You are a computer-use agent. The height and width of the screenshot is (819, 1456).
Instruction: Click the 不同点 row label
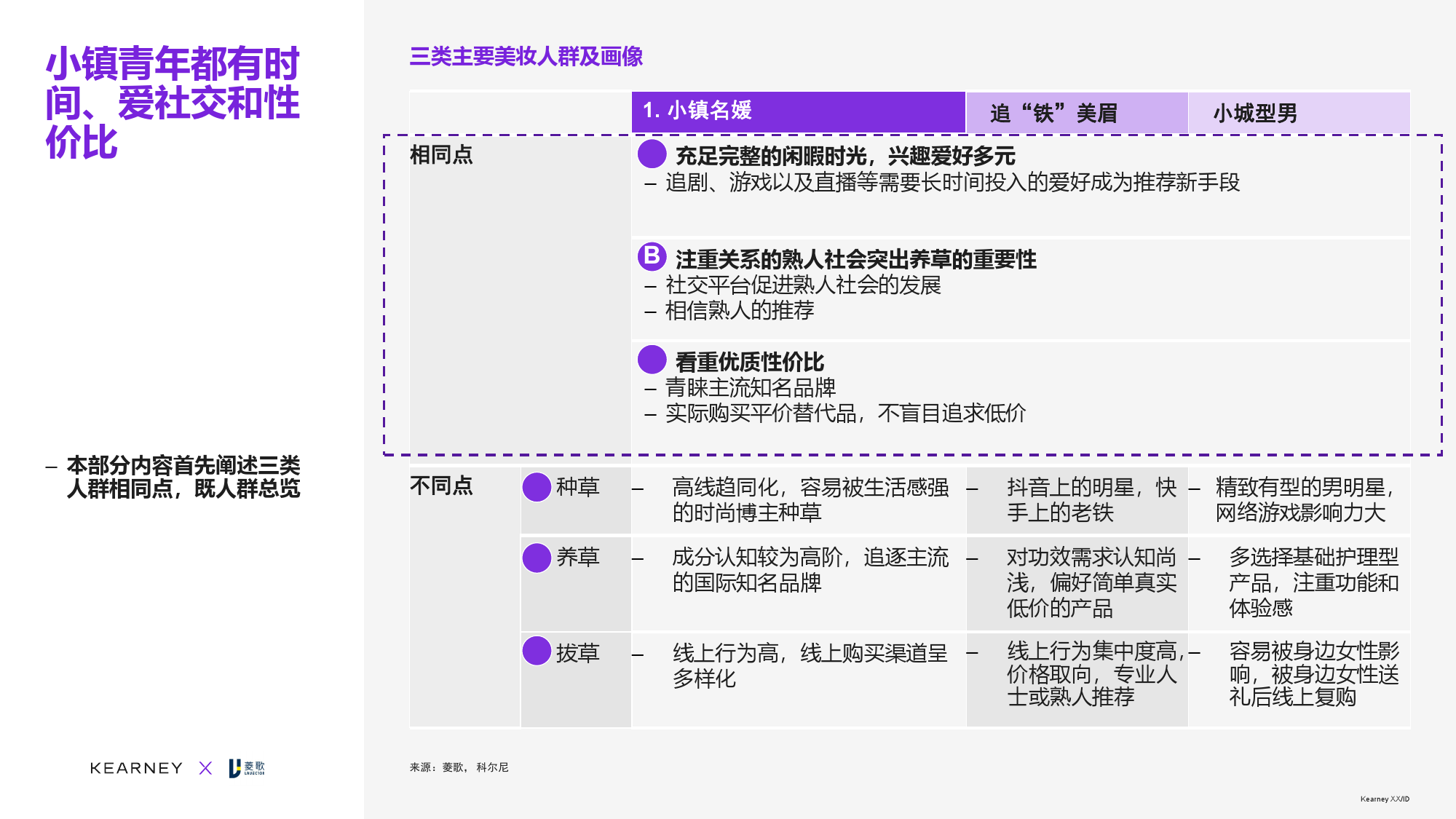441,486
